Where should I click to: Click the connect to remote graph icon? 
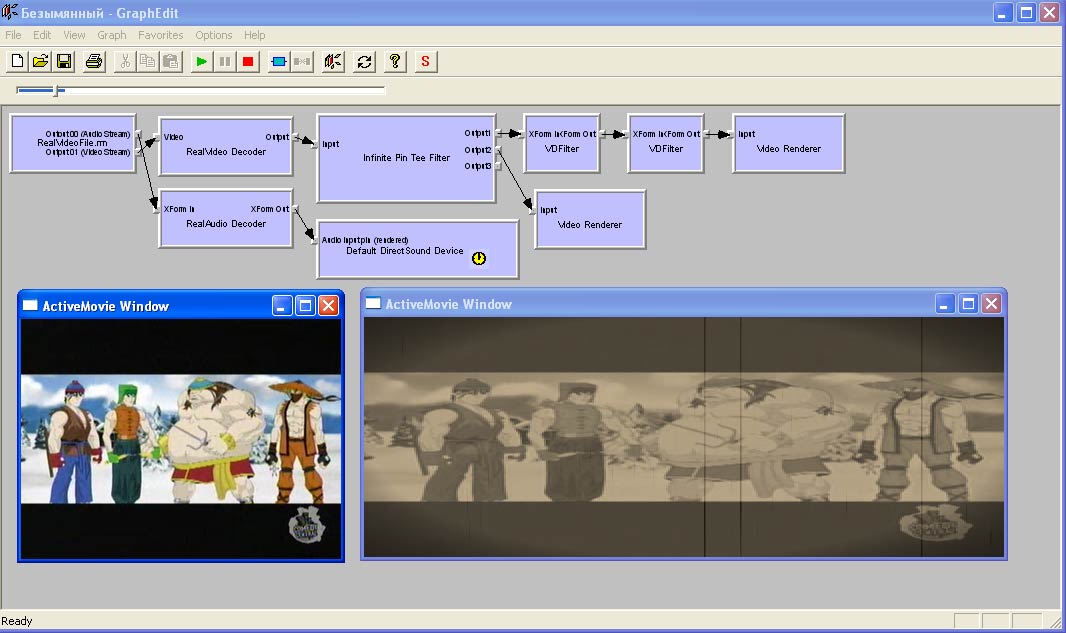pos(333,62)
